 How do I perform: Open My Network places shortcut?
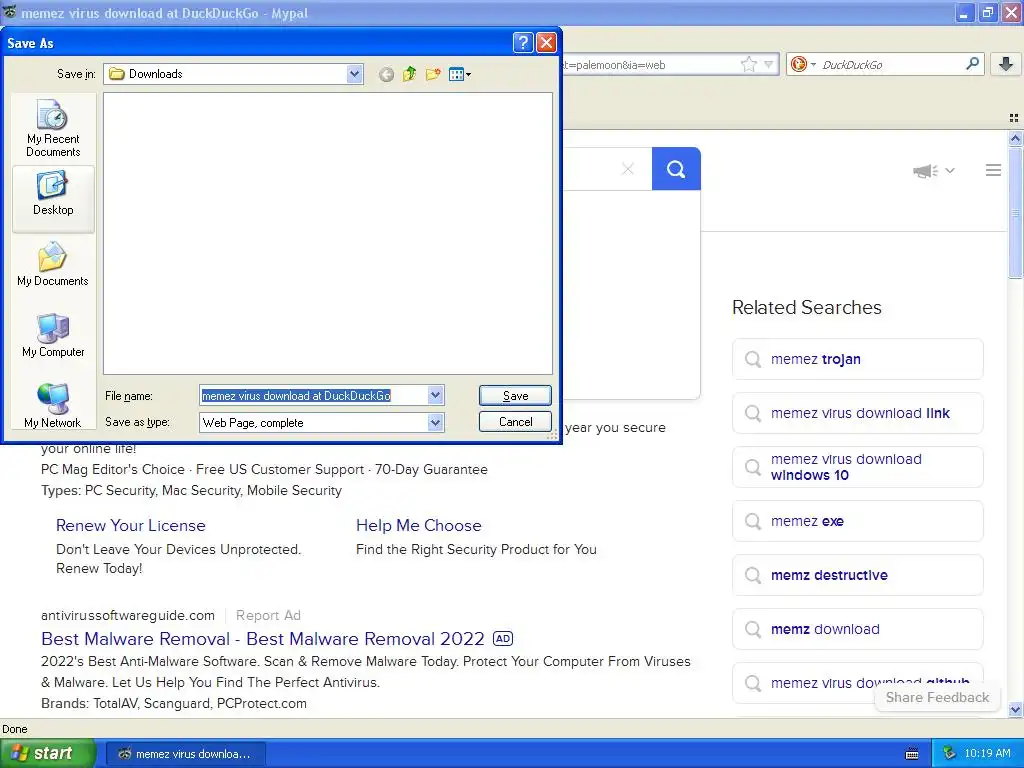(x=53, y=406)
